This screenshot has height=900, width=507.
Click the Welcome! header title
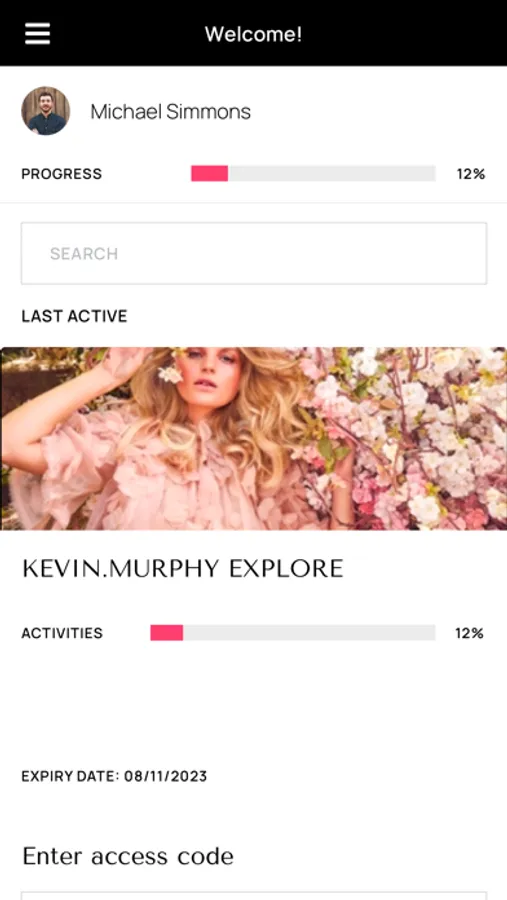(x=253, y=34)
